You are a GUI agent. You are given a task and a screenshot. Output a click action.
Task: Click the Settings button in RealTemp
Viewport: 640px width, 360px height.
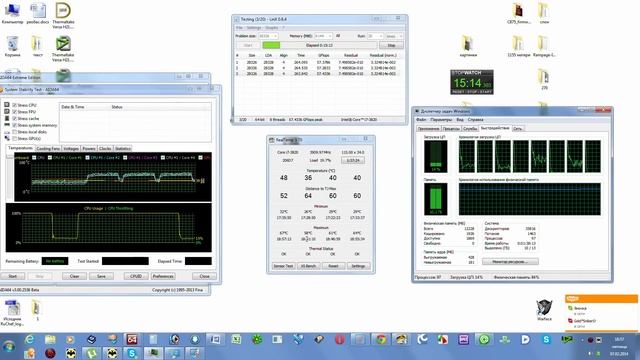coord(358,266)
